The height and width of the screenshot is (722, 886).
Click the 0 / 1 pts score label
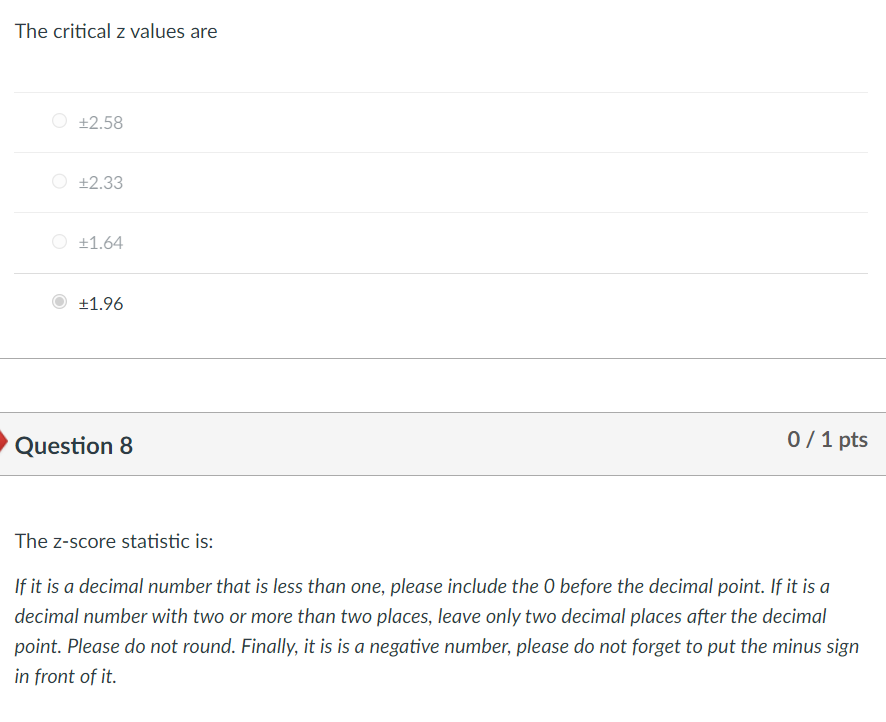pyautogui.click(x=827, y=440)
